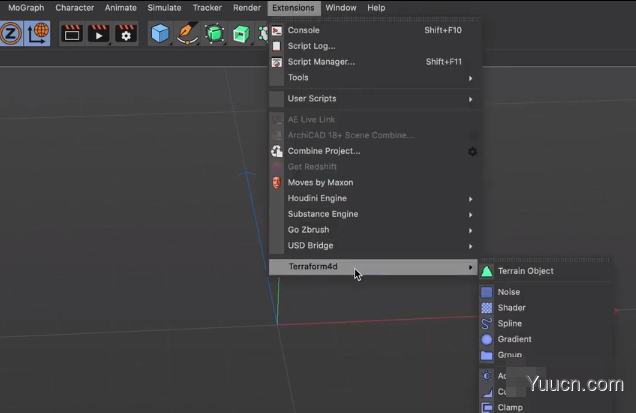
Task: Open the Character menu
Action: pos(75,8)
